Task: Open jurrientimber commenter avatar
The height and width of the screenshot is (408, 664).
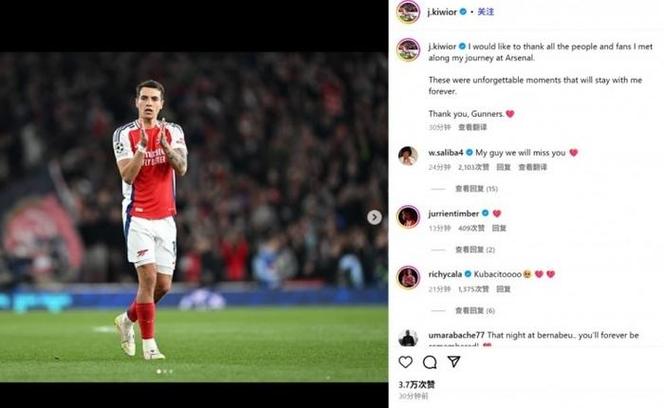Action: click(x=407, y=216)
